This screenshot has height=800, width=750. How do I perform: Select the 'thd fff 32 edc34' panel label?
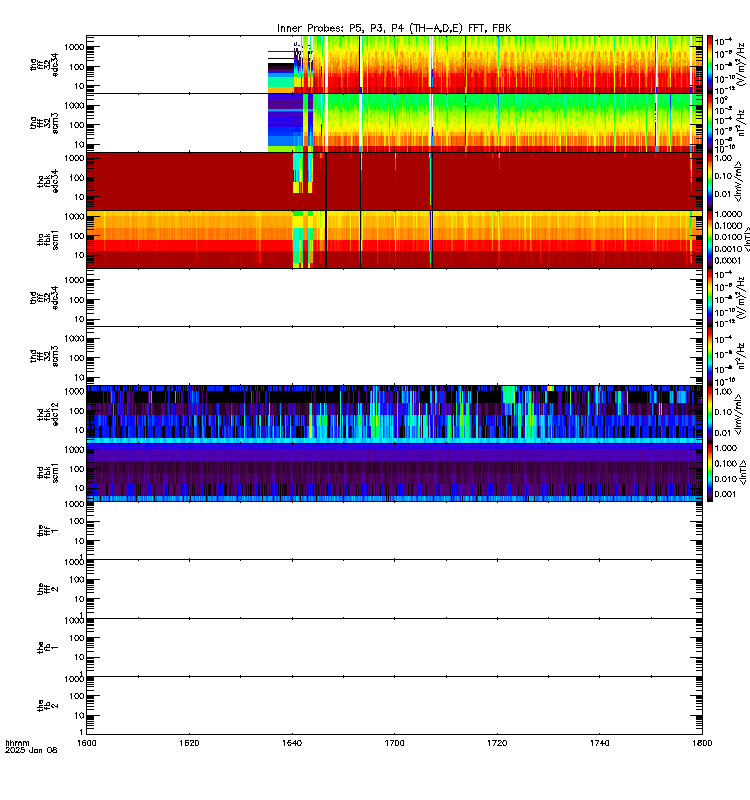(44, 297)
